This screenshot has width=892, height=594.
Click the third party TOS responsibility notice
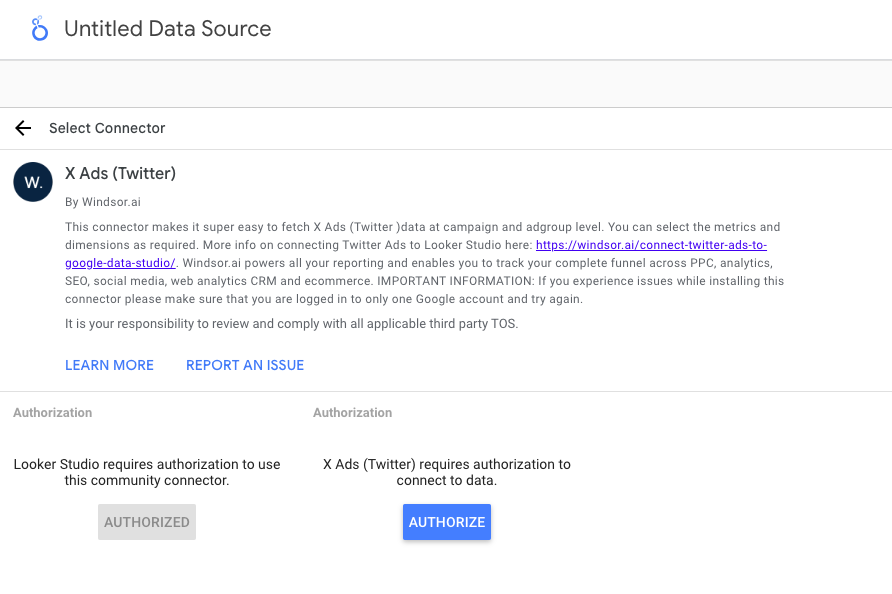coord(291,324)
